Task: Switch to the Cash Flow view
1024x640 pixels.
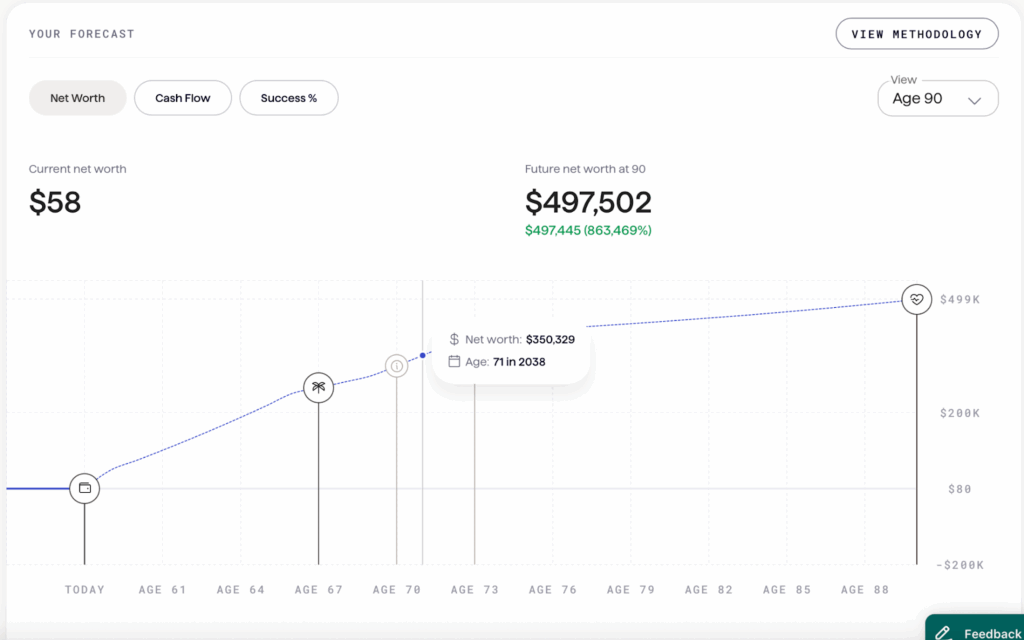Action: [x=183, y=98]
